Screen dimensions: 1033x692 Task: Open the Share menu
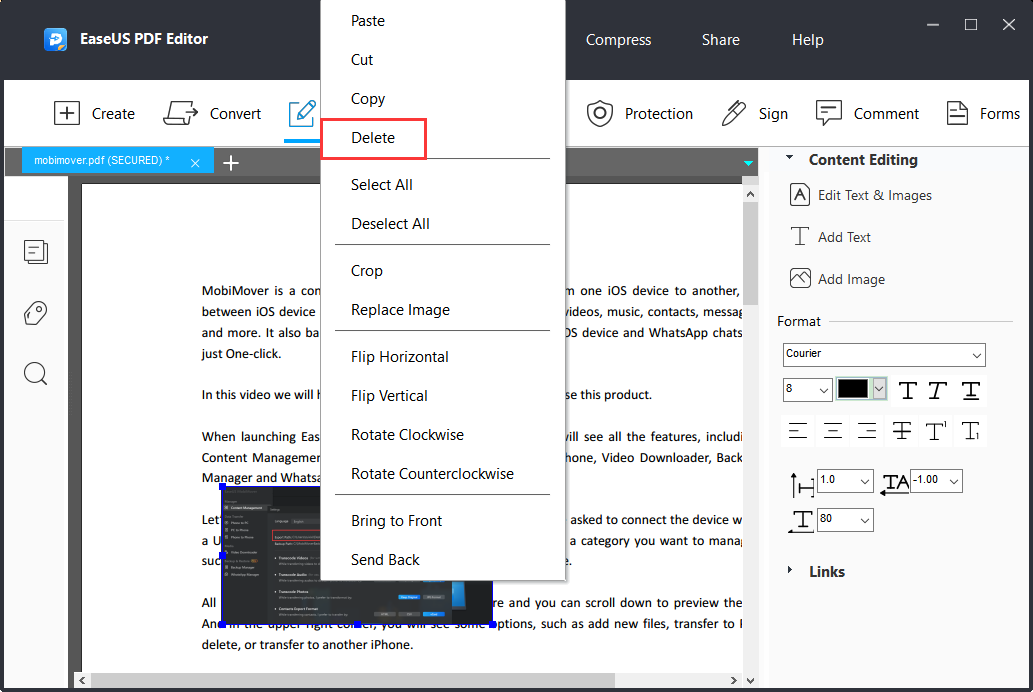point(721,40)
